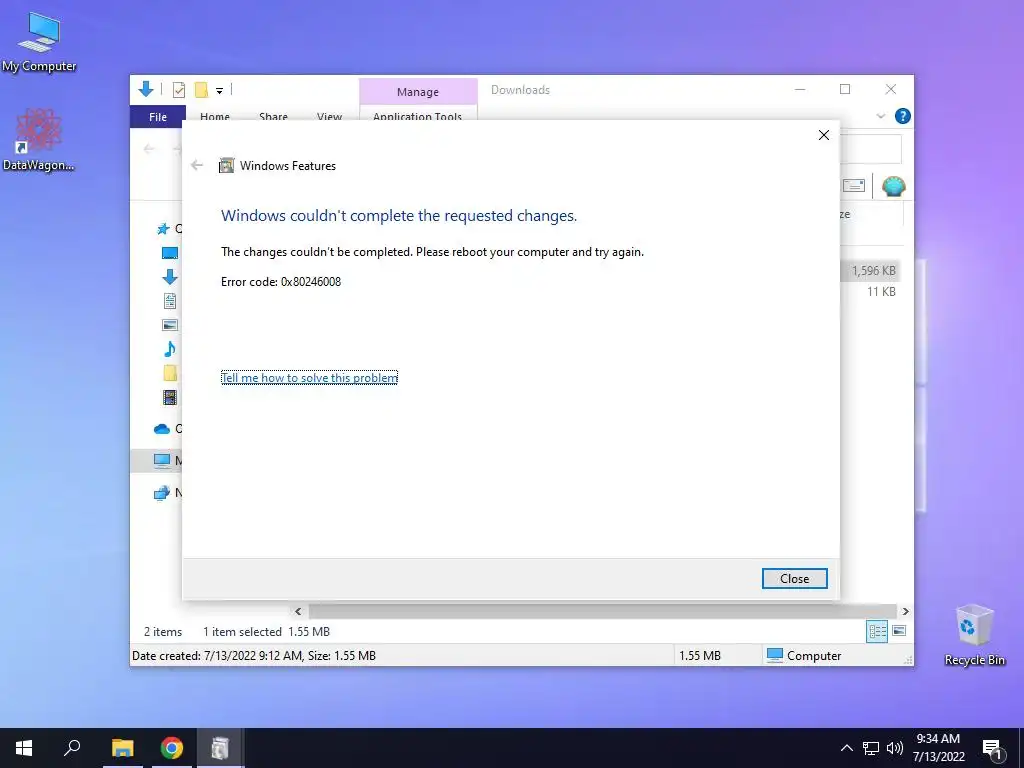1024x768 pixels.
Task: Select Quick access star in navigation pane
Action: coord(163,229)
